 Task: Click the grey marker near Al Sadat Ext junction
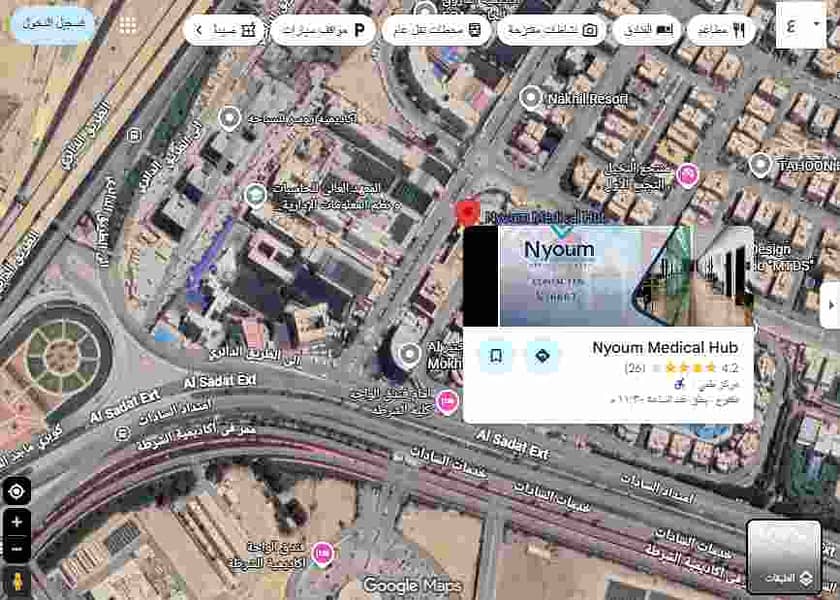point(410,355)
